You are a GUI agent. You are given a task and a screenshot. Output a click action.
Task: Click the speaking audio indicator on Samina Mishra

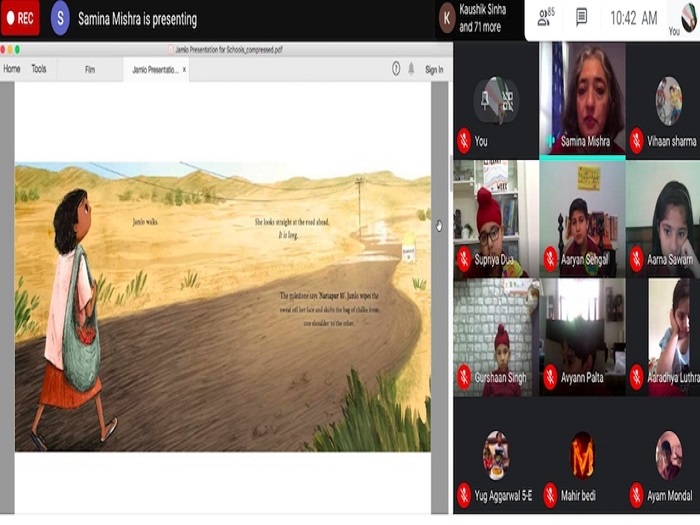(551, 141)
